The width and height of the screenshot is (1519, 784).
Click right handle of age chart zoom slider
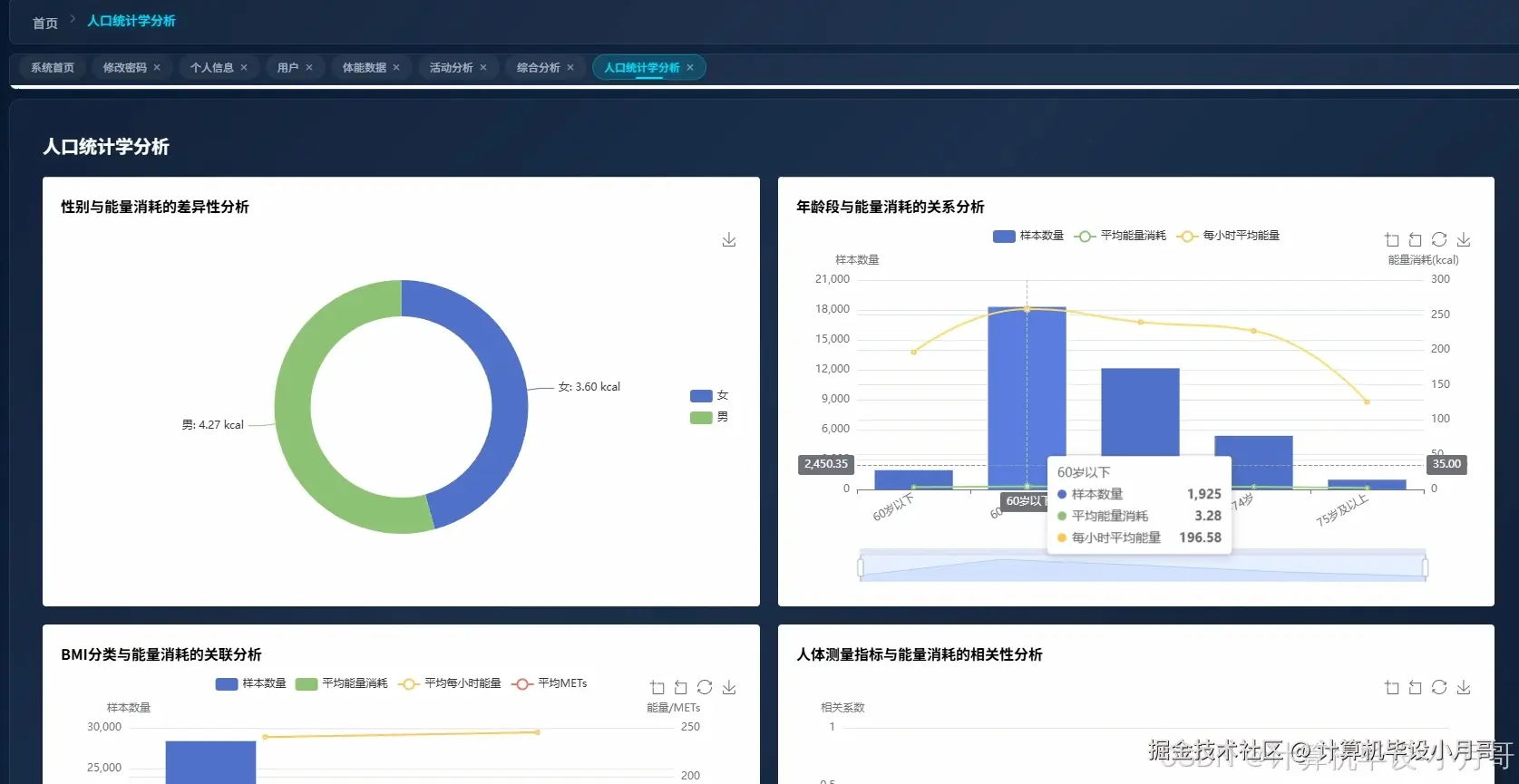(1425, 568)
